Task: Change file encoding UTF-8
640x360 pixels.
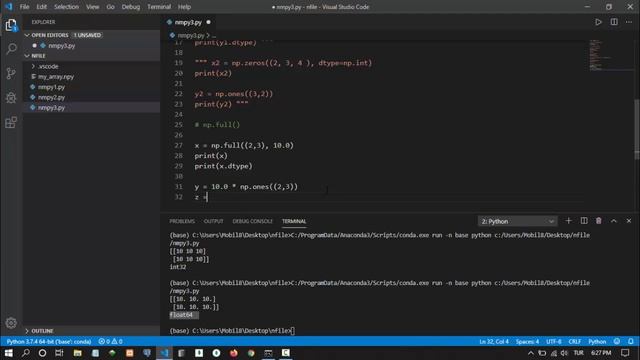Action: (x=553, y=341)
